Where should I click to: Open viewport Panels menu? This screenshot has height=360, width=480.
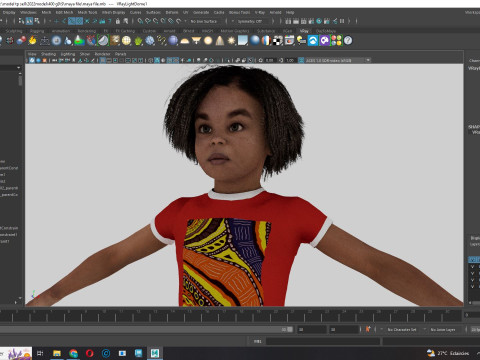pyautogui.click(x=120, y=54)
